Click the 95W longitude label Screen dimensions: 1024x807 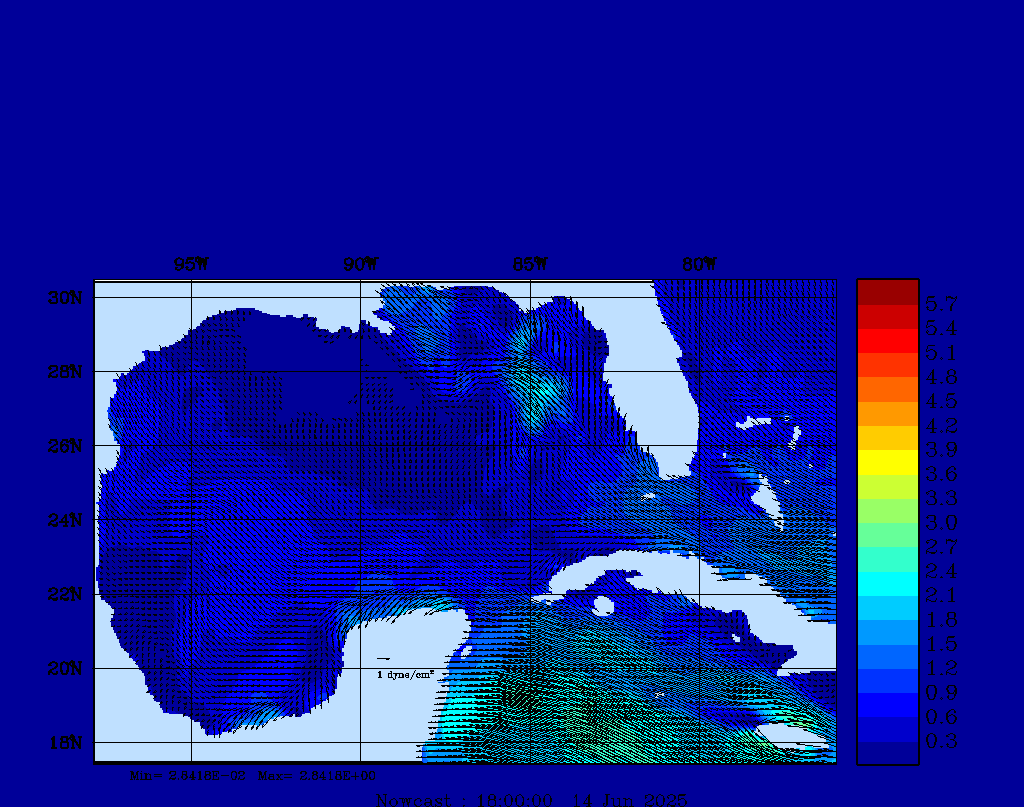(191, 265)
